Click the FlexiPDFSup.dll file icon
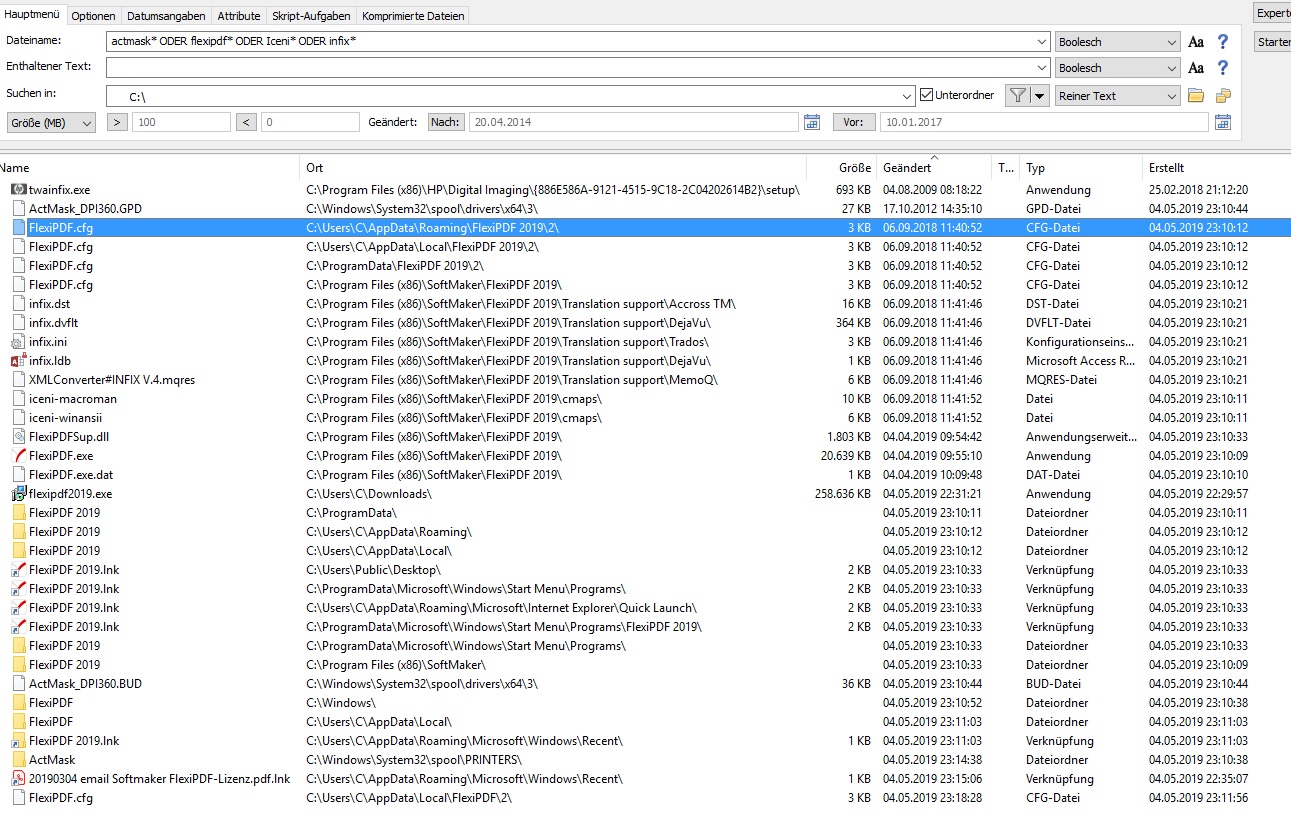The width and height of the screenshot is (1291, 824). click(x=18, y=437)
